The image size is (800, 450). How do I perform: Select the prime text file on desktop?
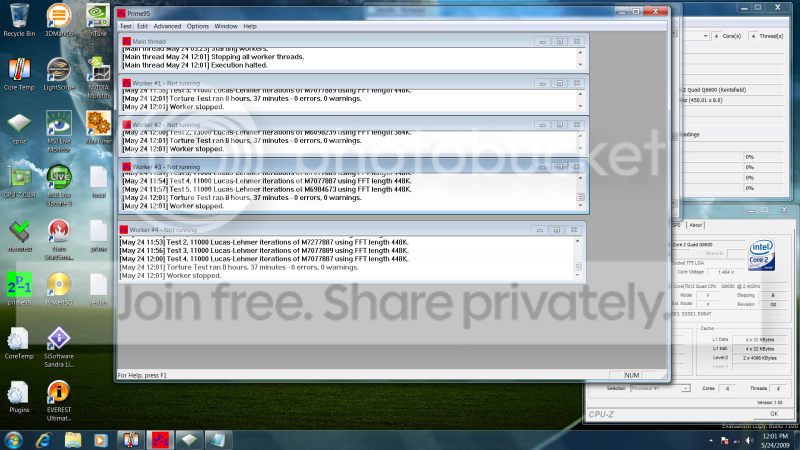[x=98, y=236]
